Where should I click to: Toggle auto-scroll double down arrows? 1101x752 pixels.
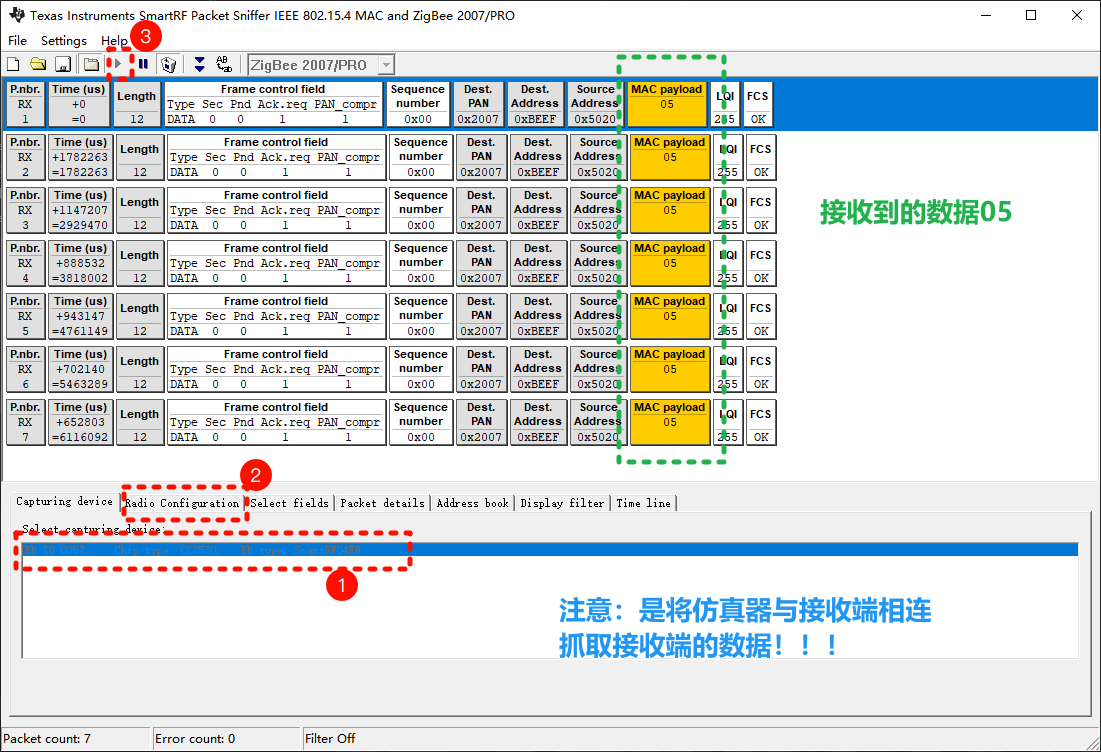[x=199, y=65]
